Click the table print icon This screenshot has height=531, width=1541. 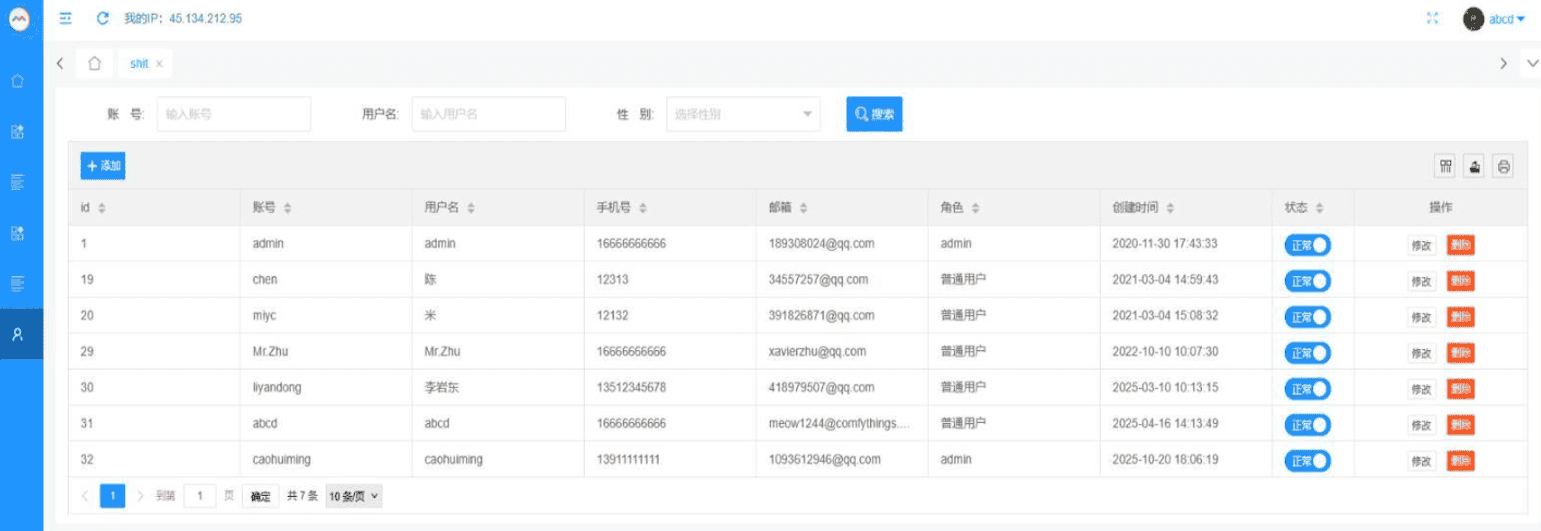1502,166
